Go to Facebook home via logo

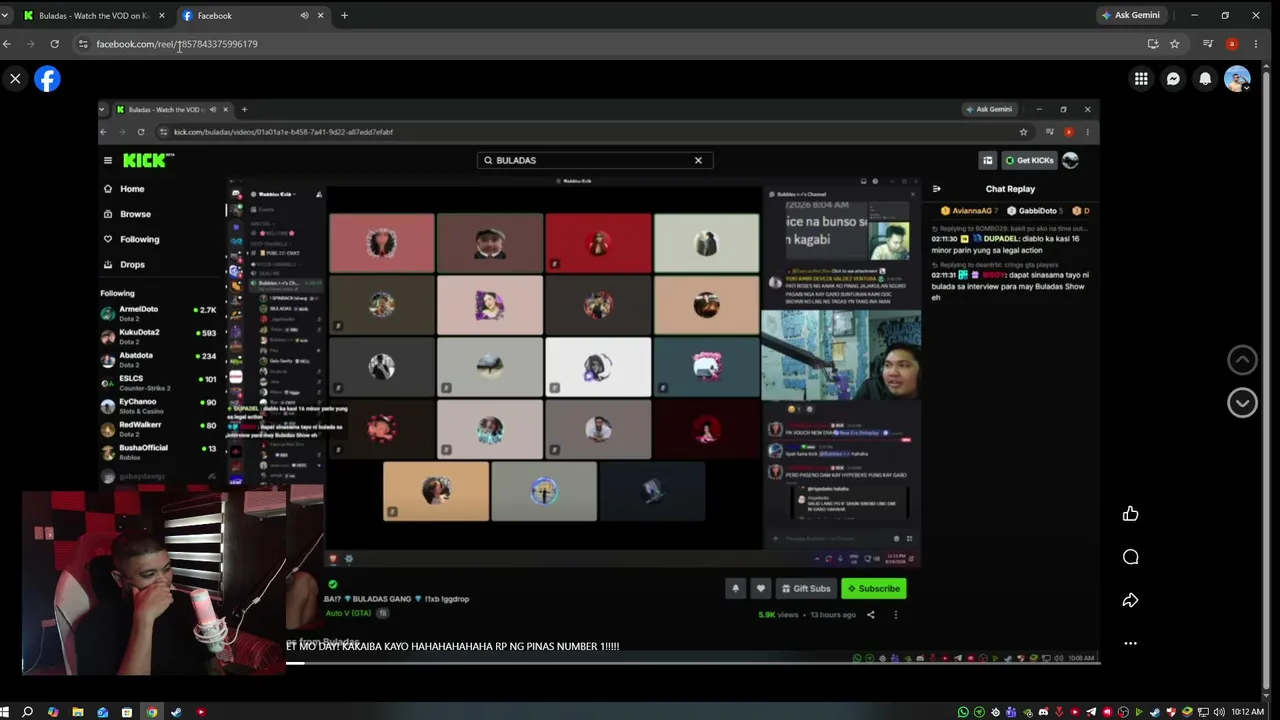pos(47,79)
